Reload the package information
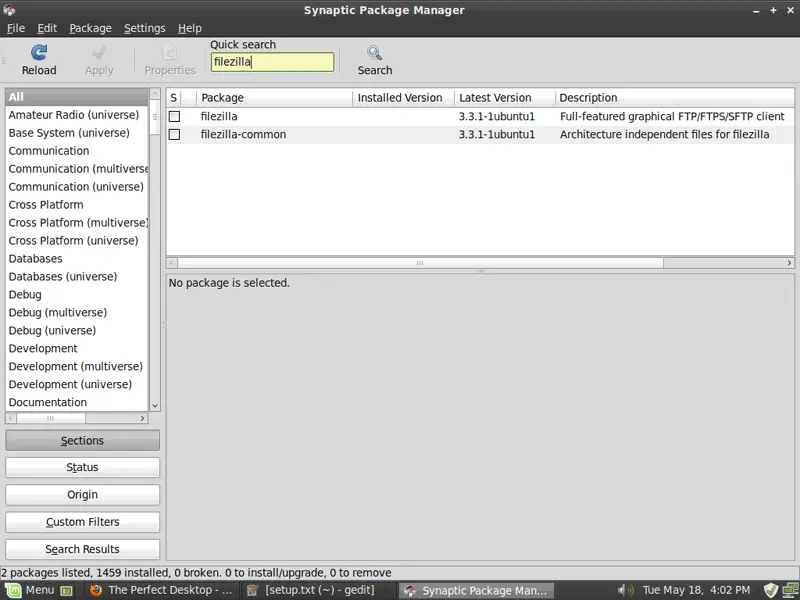The height and width of the screenshot is (600, 800). [x=39, y=60]
